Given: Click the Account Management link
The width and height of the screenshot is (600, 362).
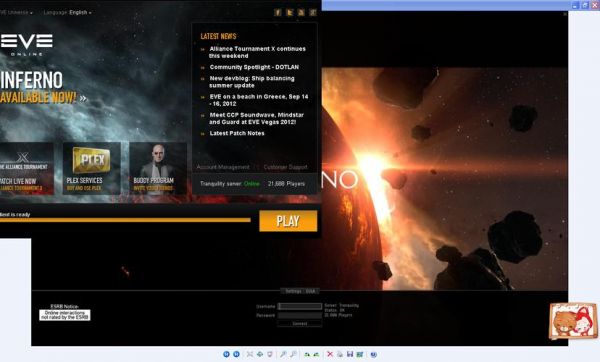Looking at the screenshot, I should [x=223, y=167].
